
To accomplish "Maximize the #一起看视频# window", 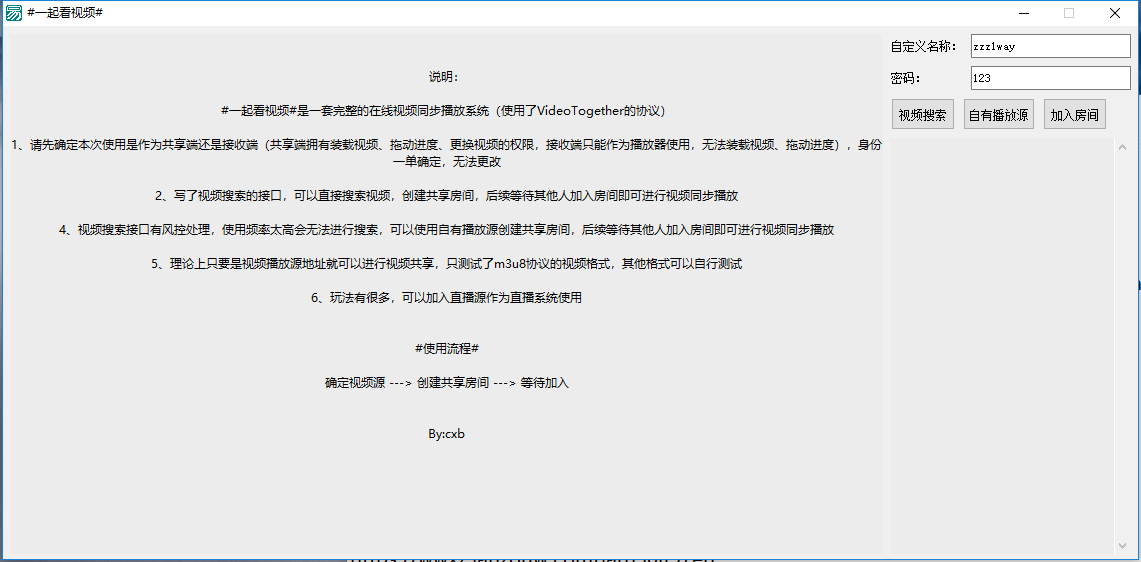I will (1069, 13).
